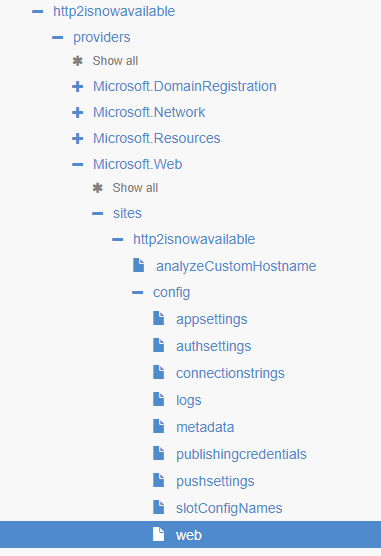Click the file icon beside analyzeCustomHostname
381x556 pixels.
(138, 265)
